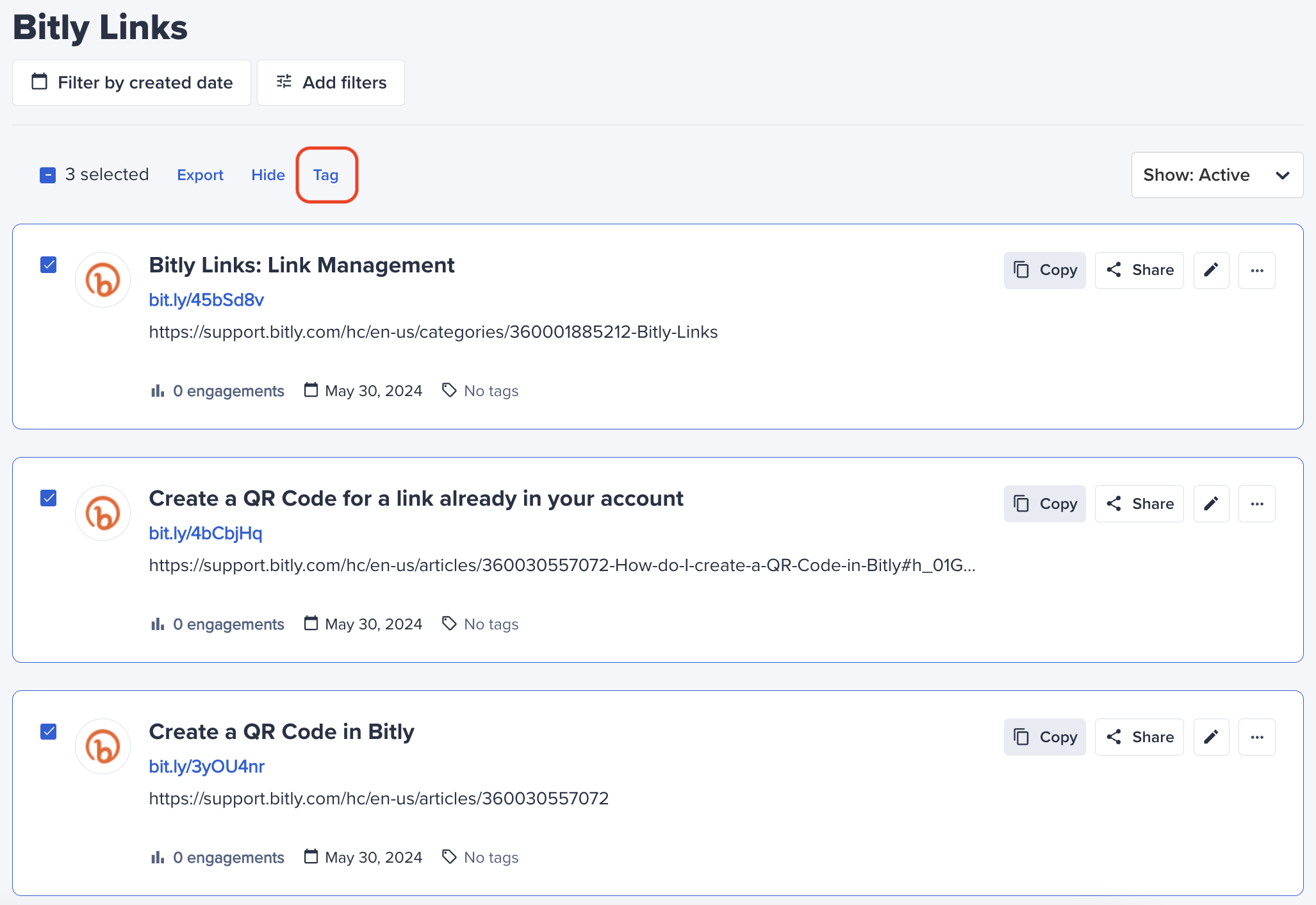Click the Bitly Links page heading

click(x=100, y=28)
